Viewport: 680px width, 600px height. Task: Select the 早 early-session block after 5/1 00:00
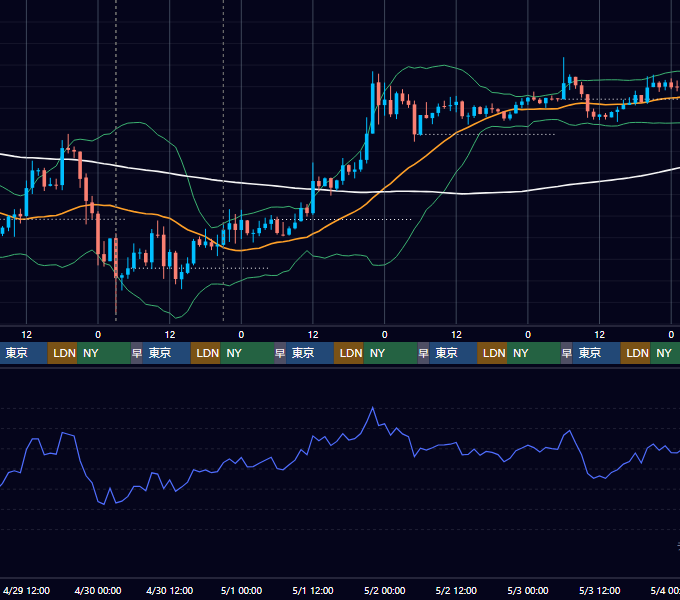[x=280, y=353]
